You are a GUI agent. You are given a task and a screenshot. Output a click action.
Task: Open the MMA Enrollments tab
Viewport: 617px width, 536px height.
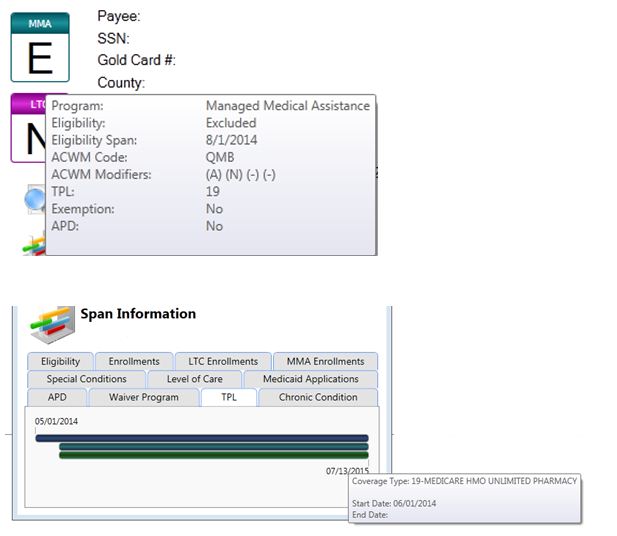(325, 361)
